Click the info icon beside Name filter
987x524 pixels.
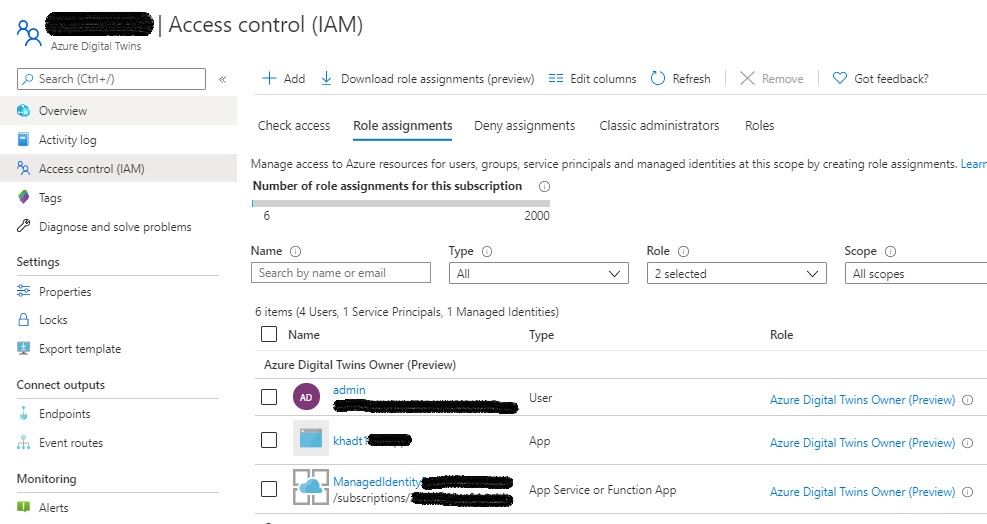point(295,251)
